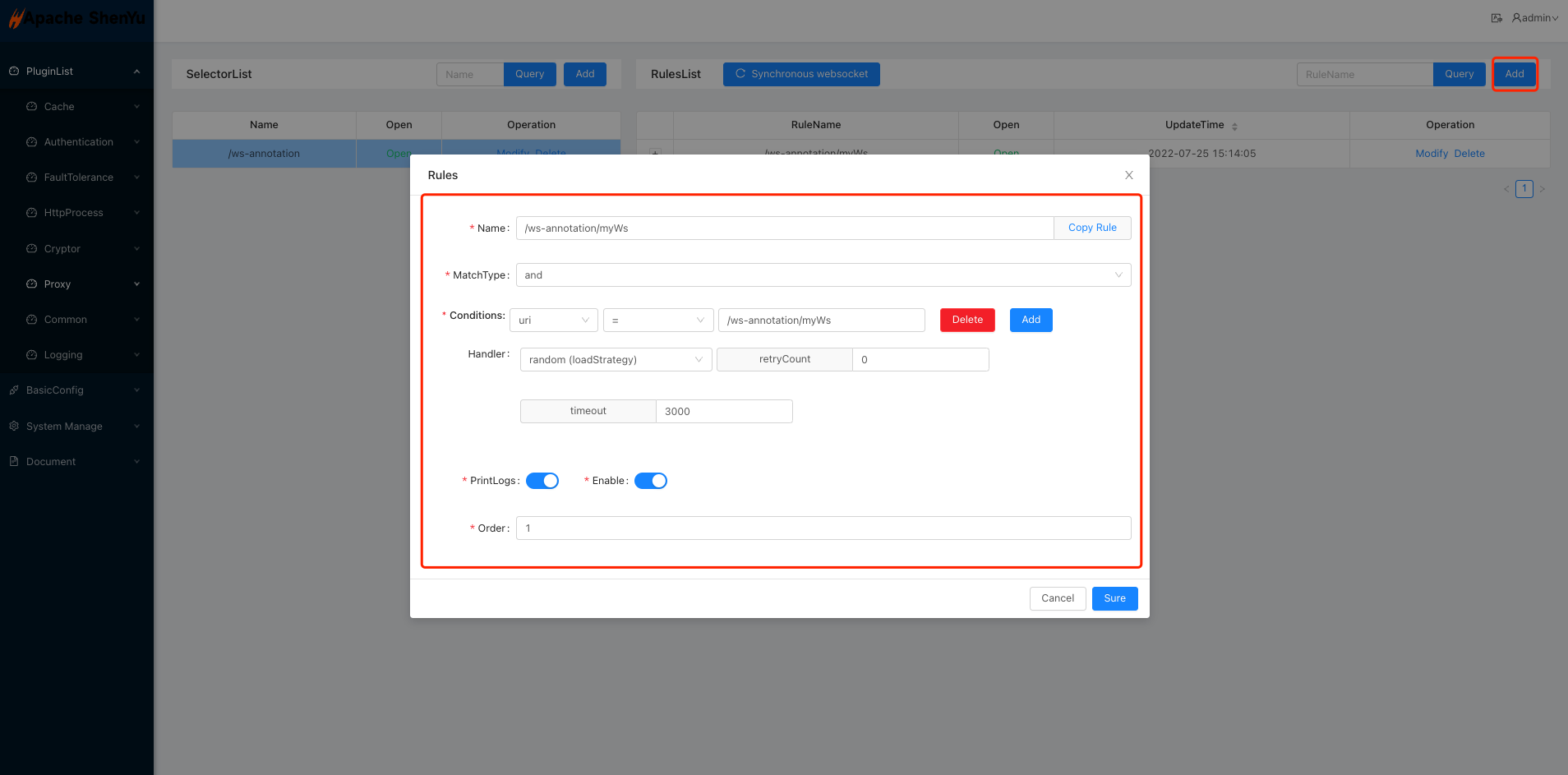Click the BasicConfig sidebar icon
Viewport: 1568px width, 775px height.
tap(14, 390)
